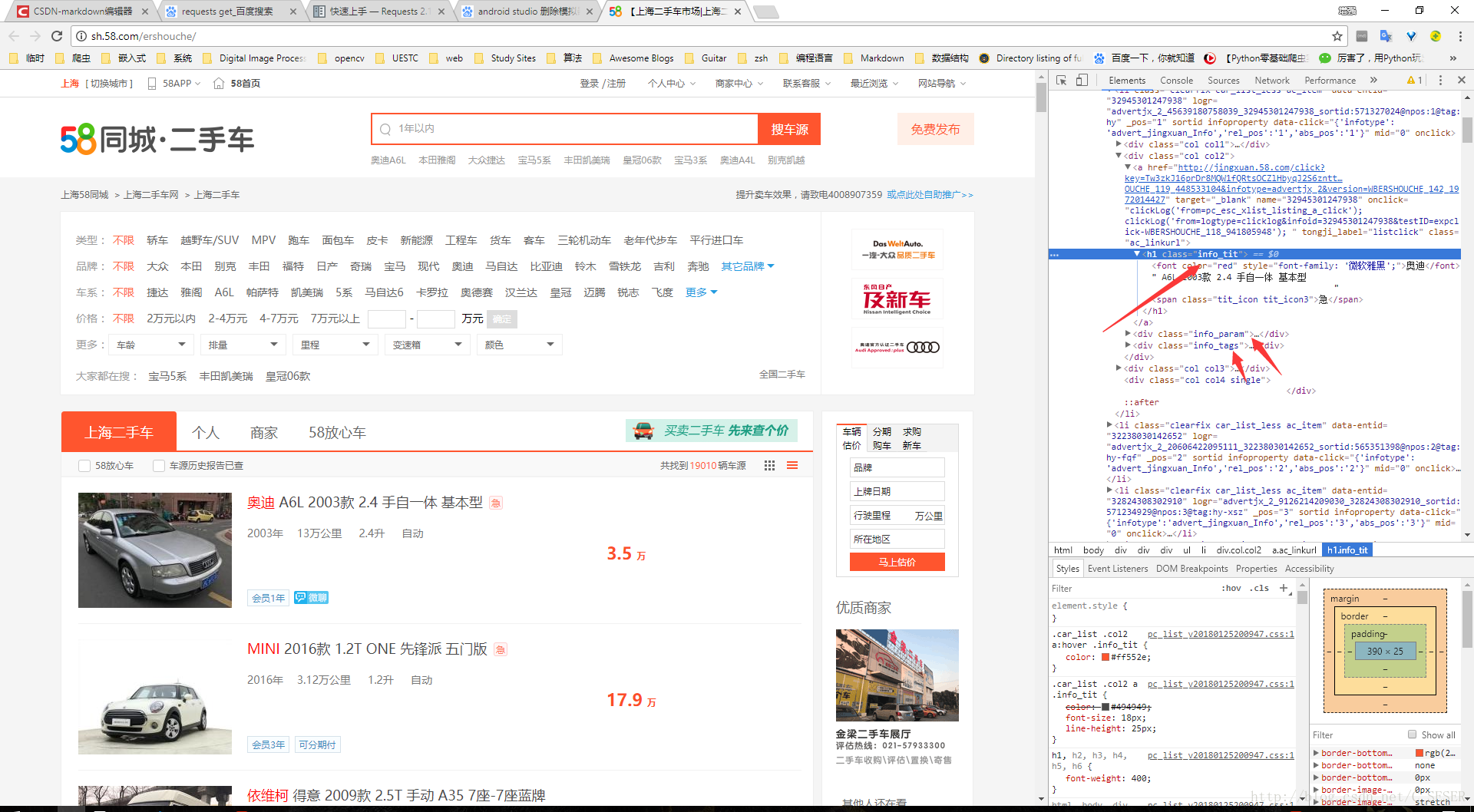Switch listing to list view icon
The width and height of the screenshot is (1474, 812).
click(x=792, y=466)
